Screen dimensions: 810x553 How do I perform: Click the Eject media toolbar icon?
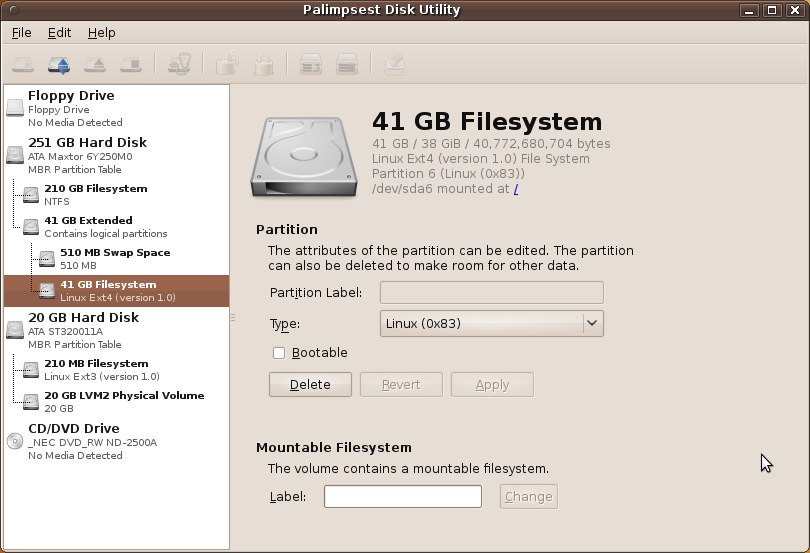95,65
